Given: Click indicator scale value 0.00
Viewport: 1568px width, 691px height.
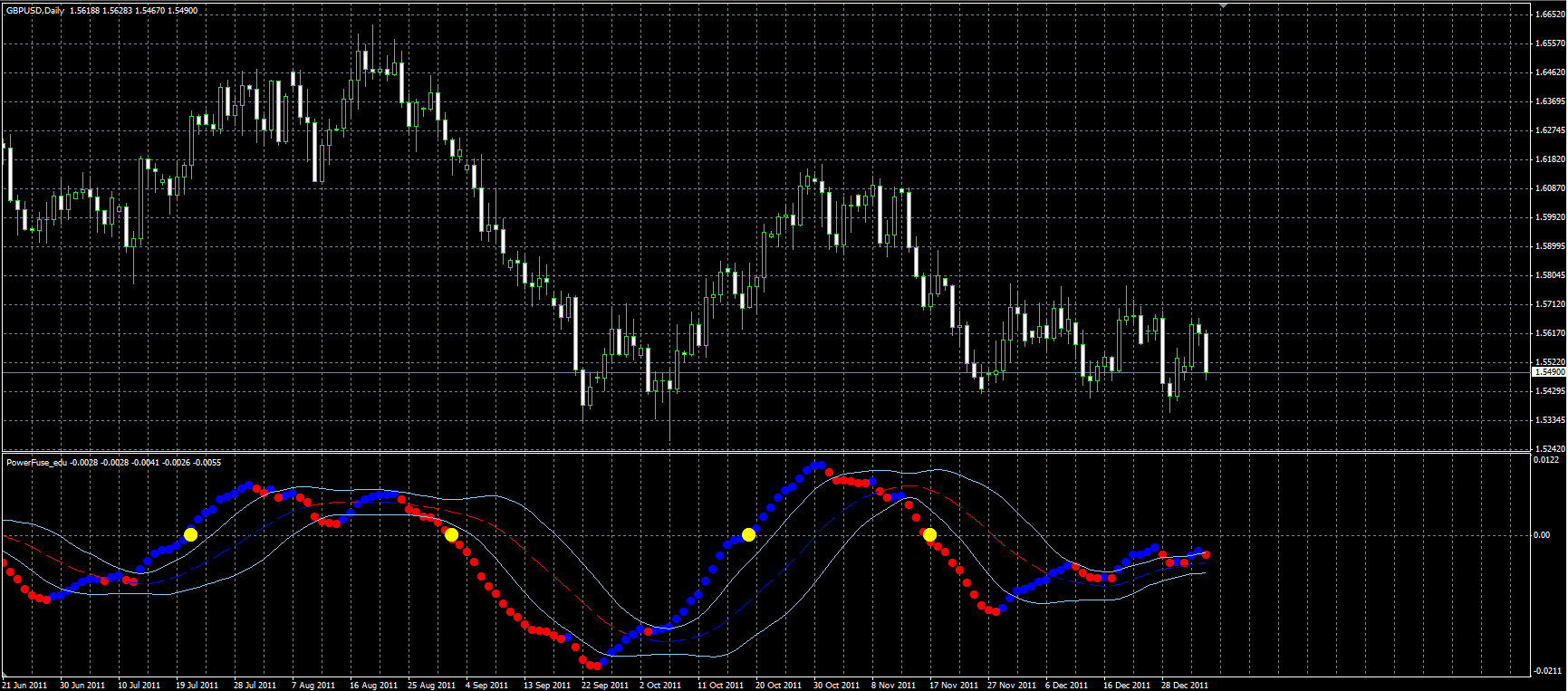Looking at the screenshot, I should (1542, 535).
